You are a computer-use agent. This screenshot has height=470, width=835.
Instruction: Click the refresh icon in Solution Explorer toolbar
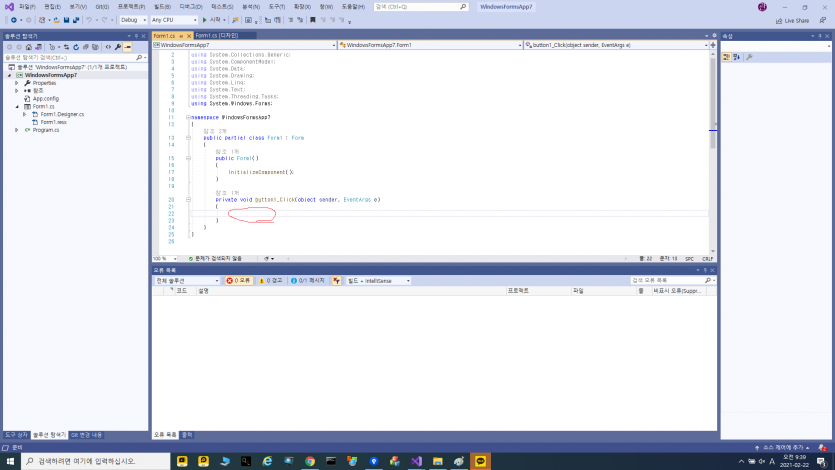point(76,47)
